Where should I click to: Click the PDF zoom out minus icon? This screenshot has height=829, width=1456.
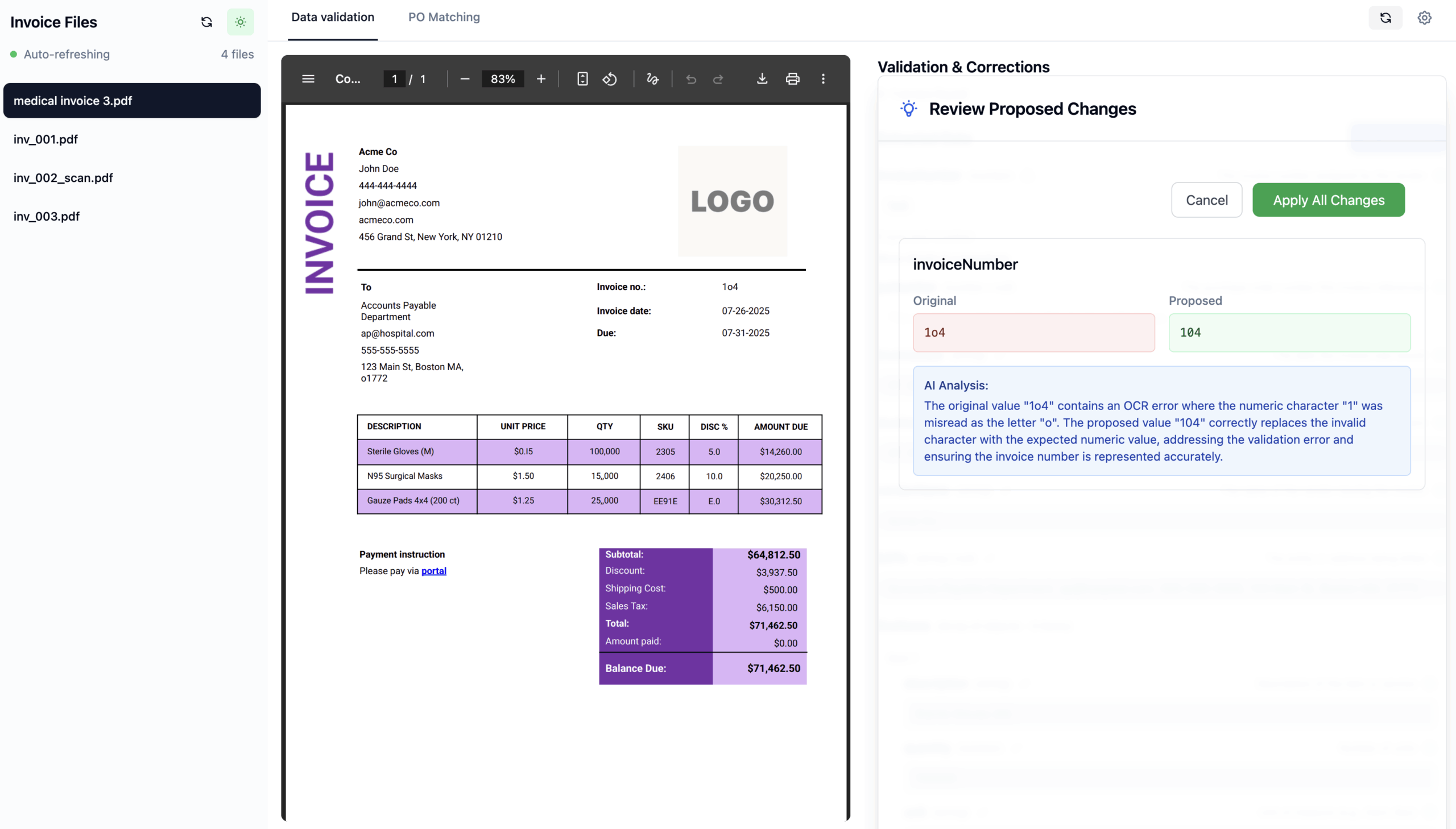(465, 79)
